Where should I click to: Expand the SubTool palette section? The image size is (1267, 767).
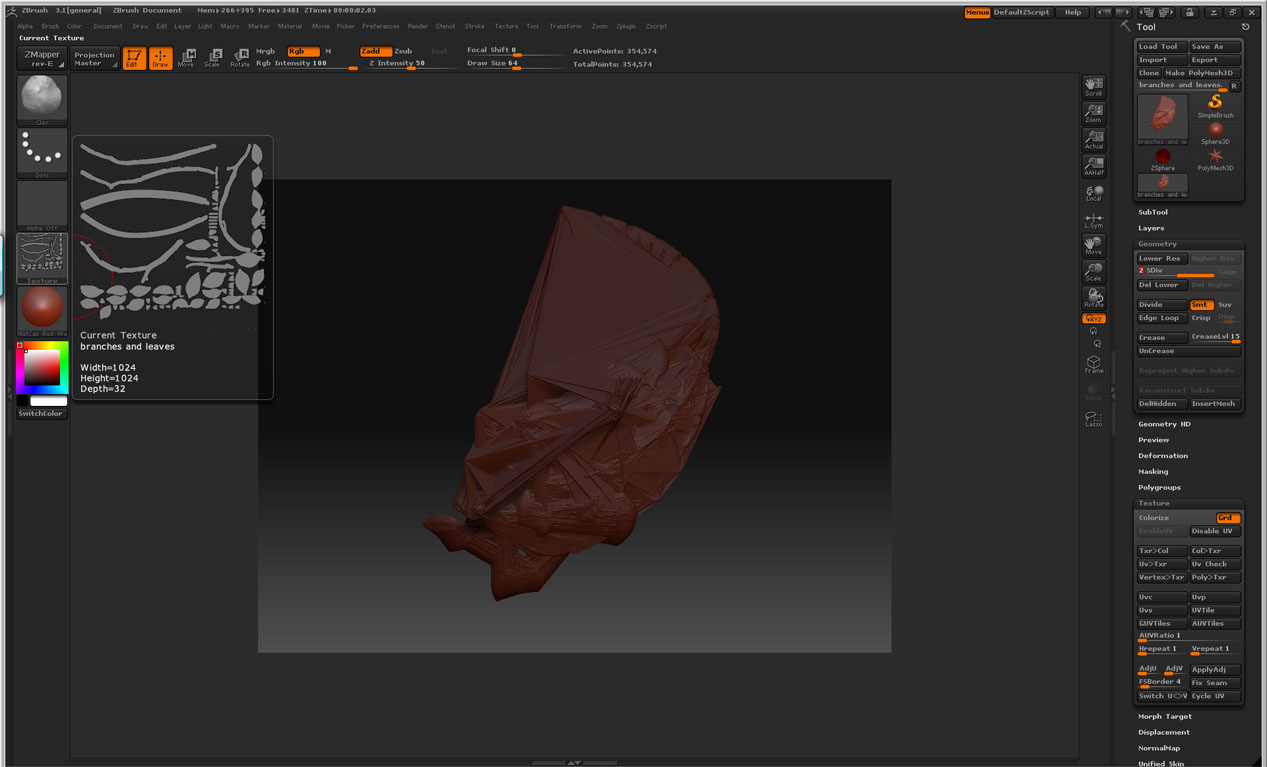[1153, 212]
